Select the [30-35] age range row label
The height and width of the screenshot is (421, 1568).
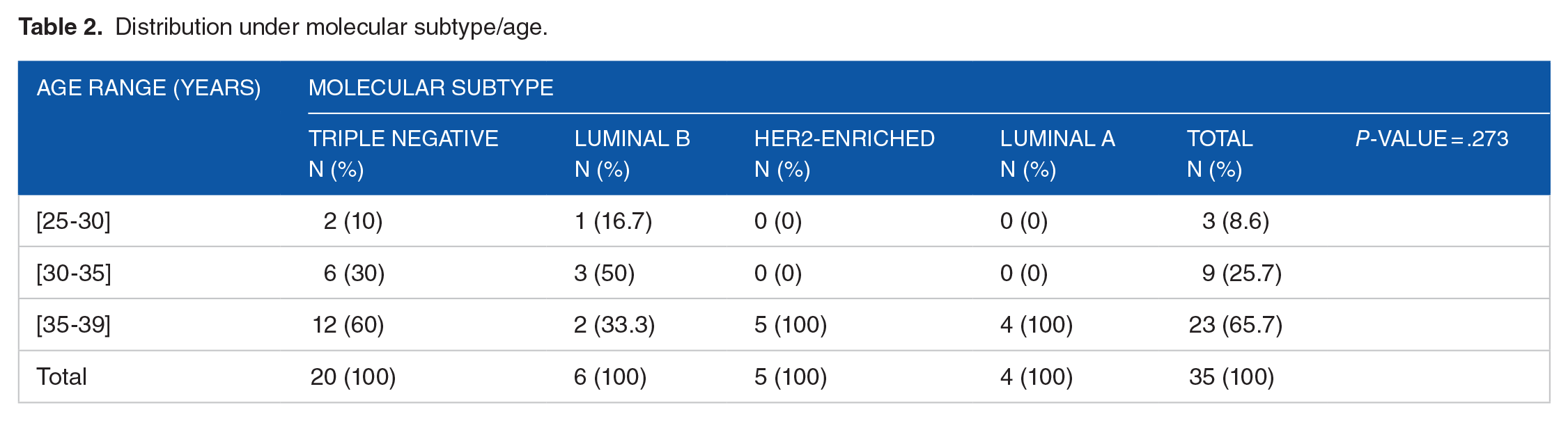click(x=73, y=273)
